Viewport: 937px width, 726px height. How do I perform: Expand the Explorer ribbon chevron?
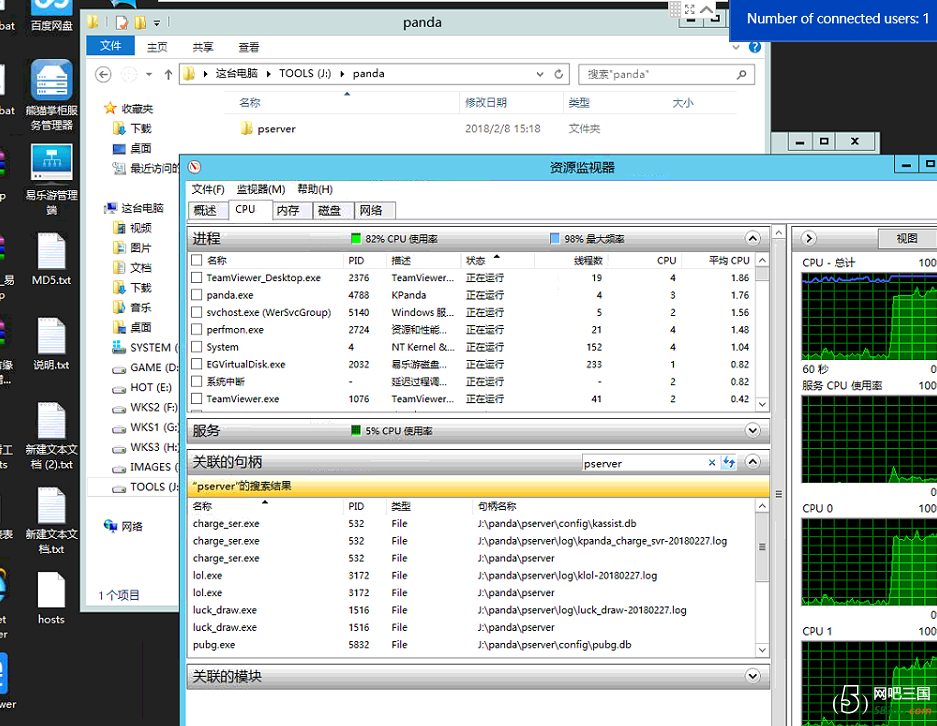736,47
